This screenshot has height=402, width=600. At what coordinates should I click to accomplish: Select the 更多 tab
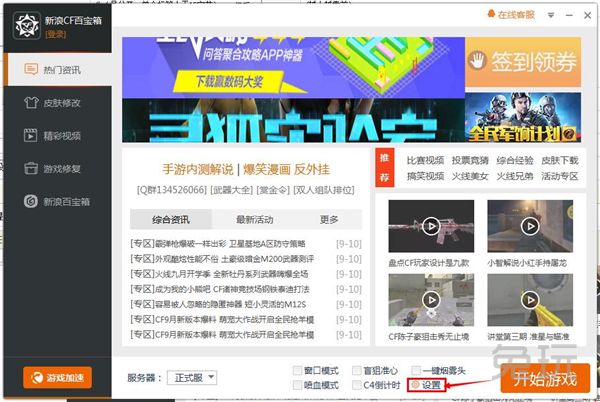[329, 220]
